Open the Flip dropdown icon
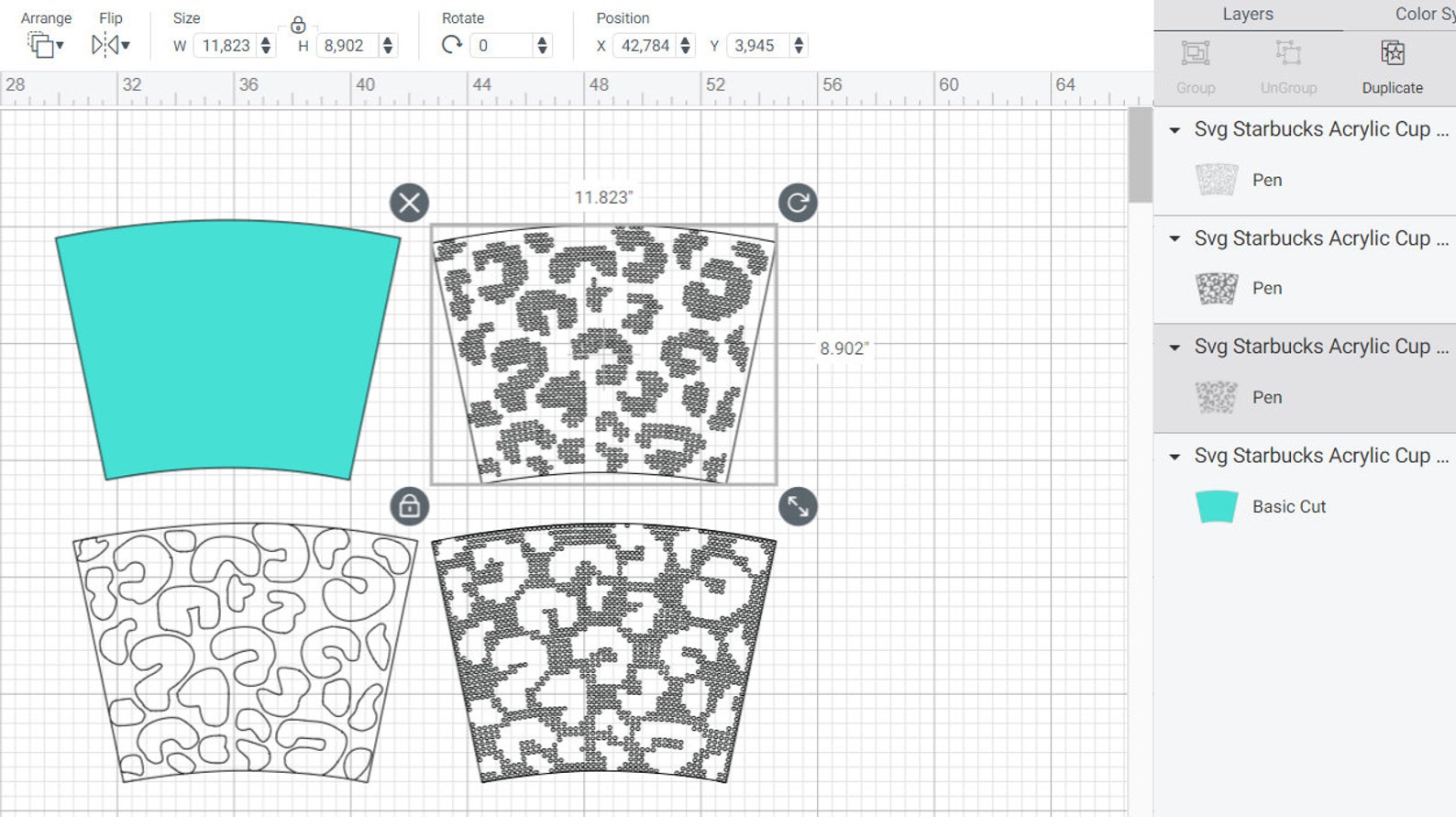The image size is (1456, 817). (110, 45)
